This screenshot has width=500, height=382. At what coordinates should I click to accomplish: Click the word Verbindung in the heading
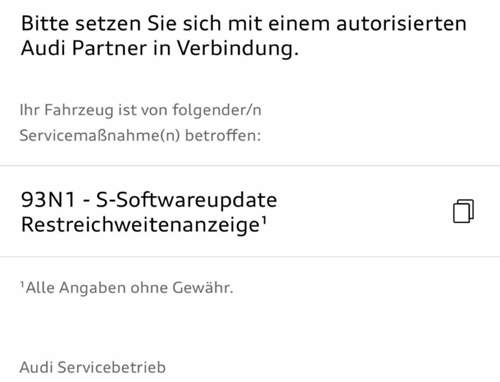[238, 49]
